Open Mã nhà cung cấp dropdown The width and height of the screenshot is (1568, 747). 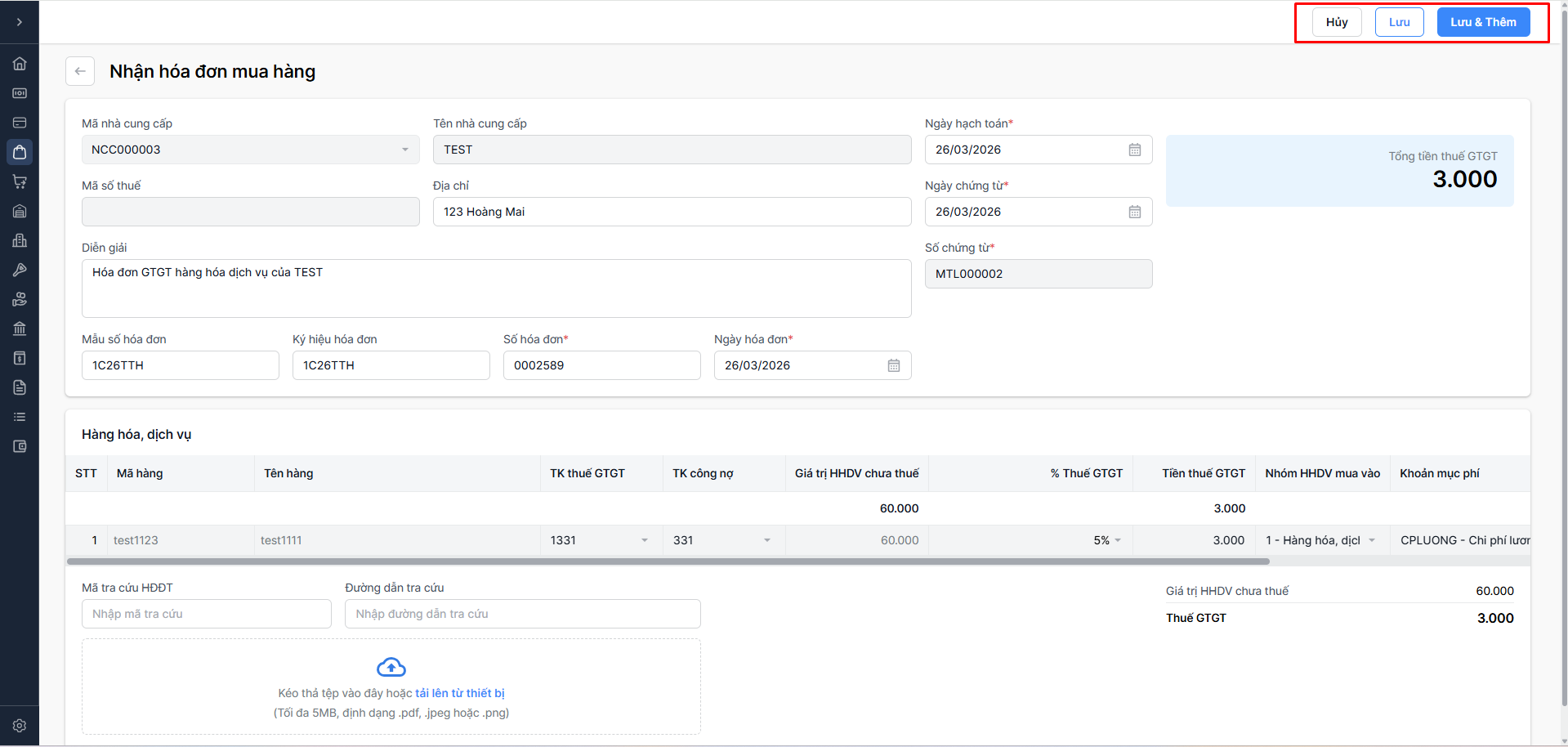(x=404, y=150)
